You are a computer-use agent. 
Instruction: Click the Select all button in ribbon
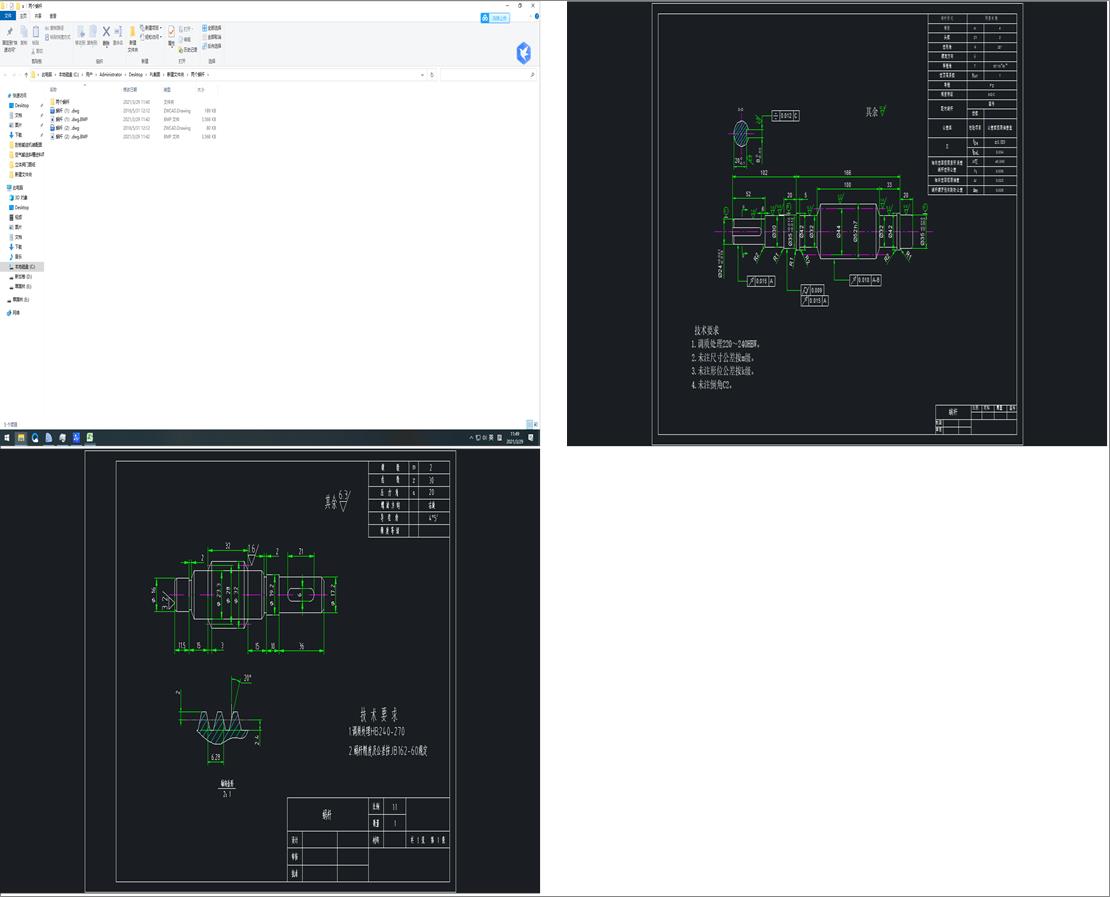pyautogui.click(x=212, y=28)
